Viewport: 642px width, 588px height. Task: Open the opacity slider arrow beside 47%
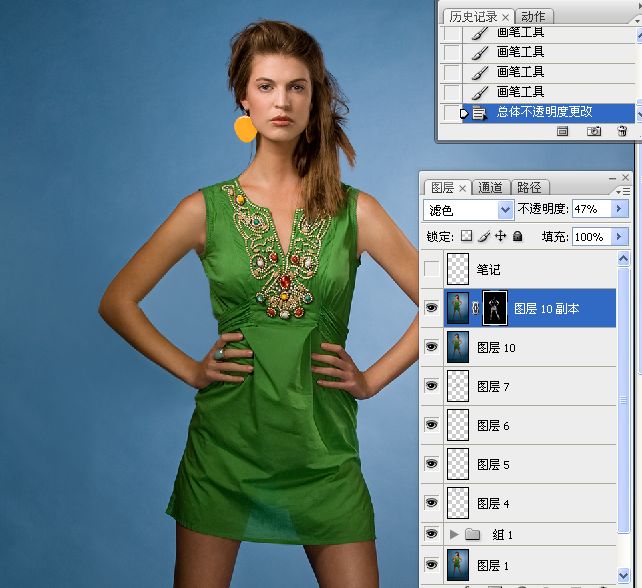619,209
